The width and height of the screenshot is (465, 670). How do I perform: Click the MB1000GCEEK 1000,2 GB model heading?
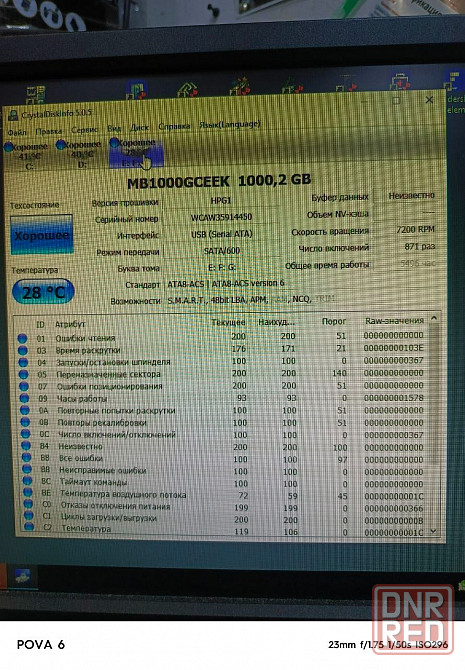tap(219, 181)
